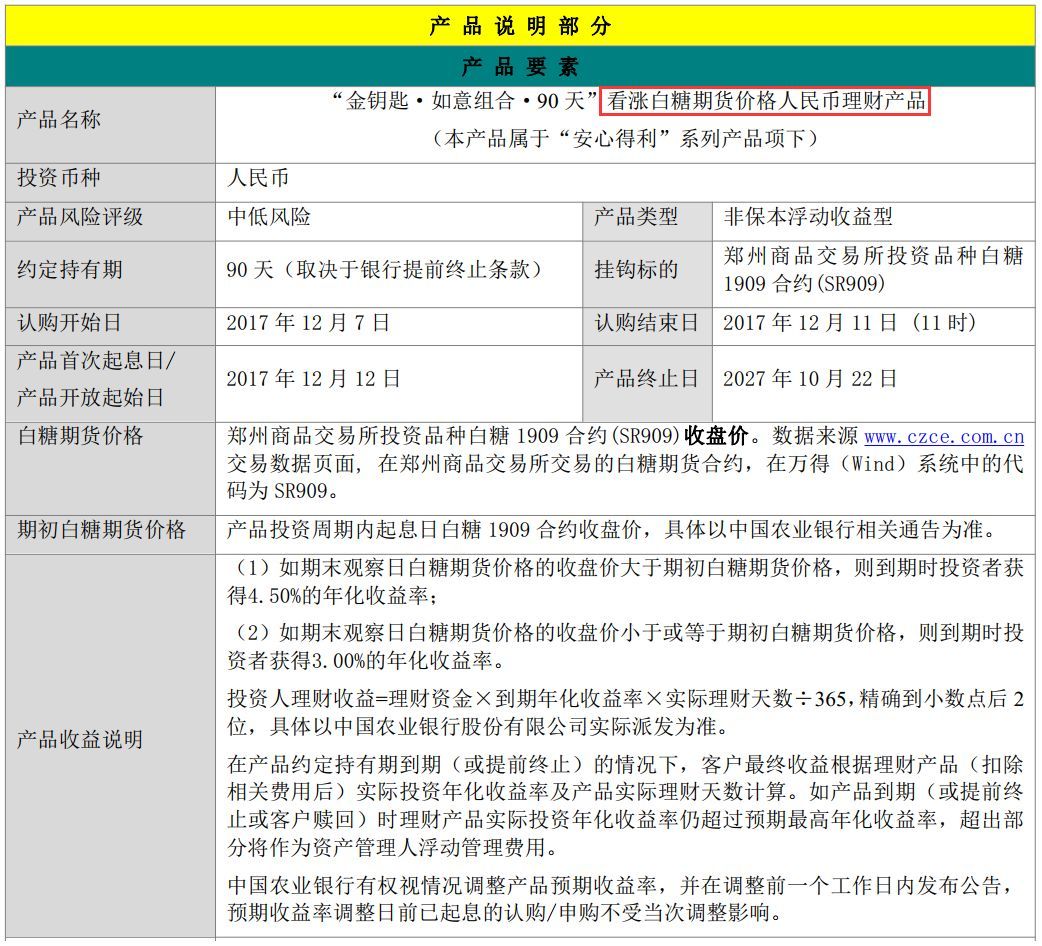
Task: Click the 认购开始日 label
Action: click(x=69, y=323)
